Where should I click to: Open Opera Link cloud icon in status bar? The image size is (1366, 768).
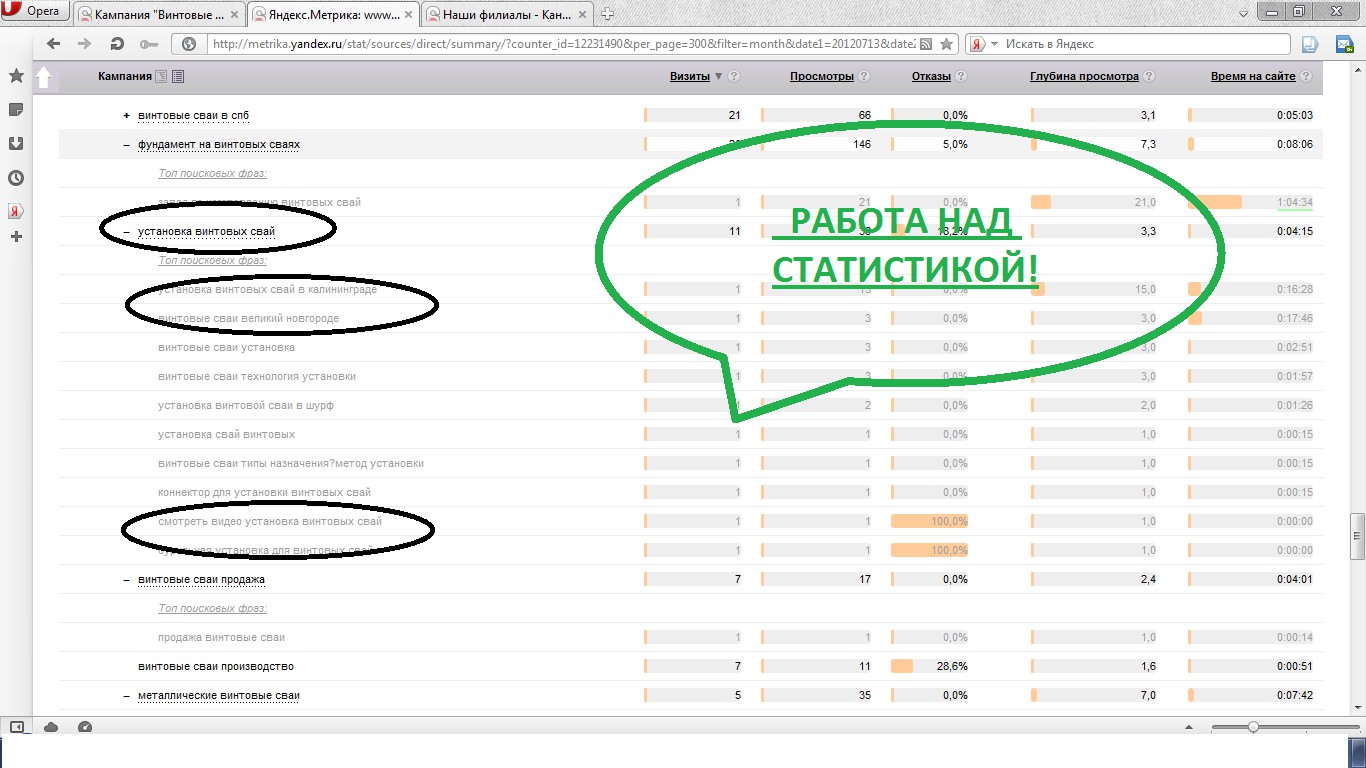point(51,727)
